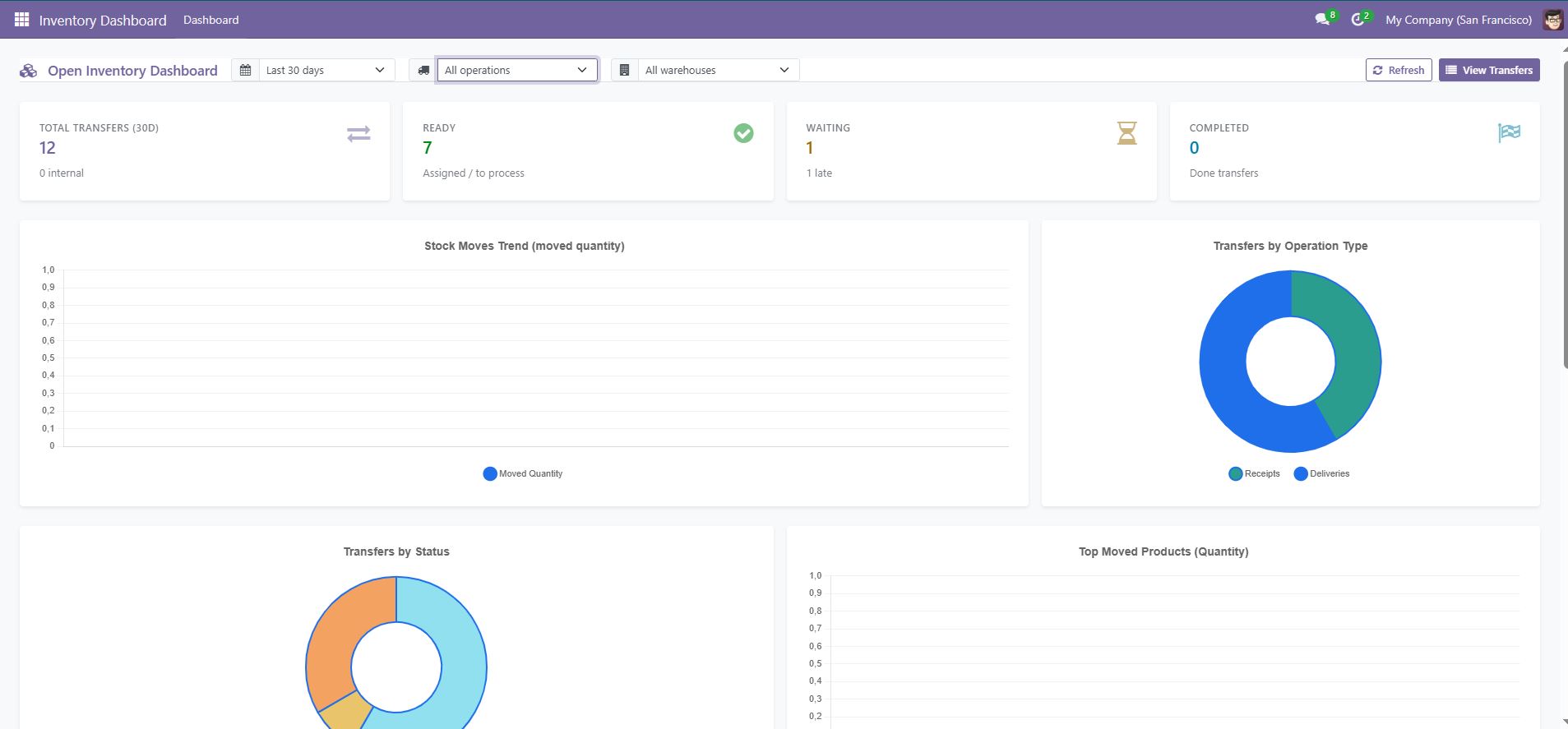Open the apps grid menu icon
1568x729 pixels.
pos(22,20)
